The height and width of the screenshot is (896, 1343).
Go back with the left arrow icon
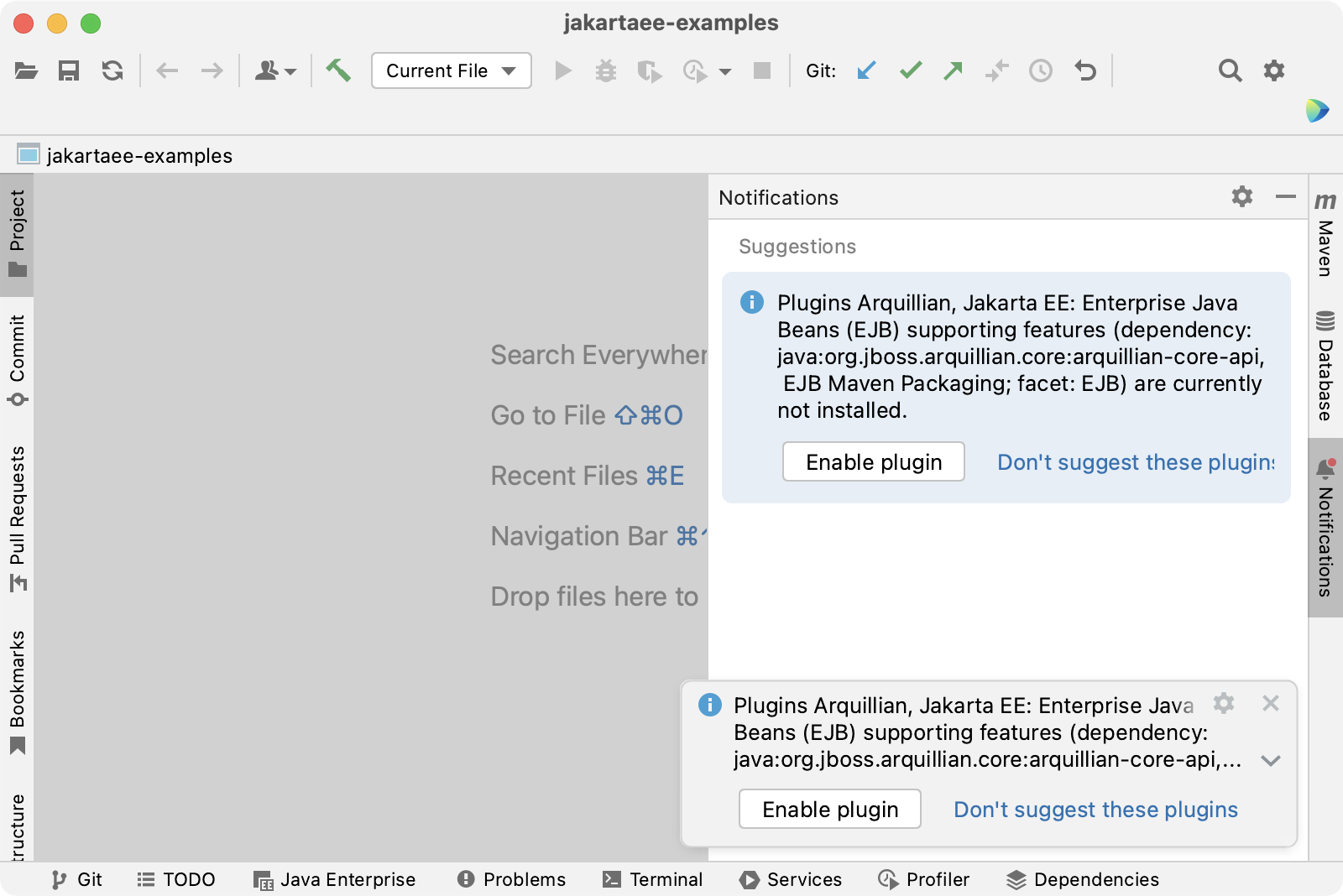(167, 70)
